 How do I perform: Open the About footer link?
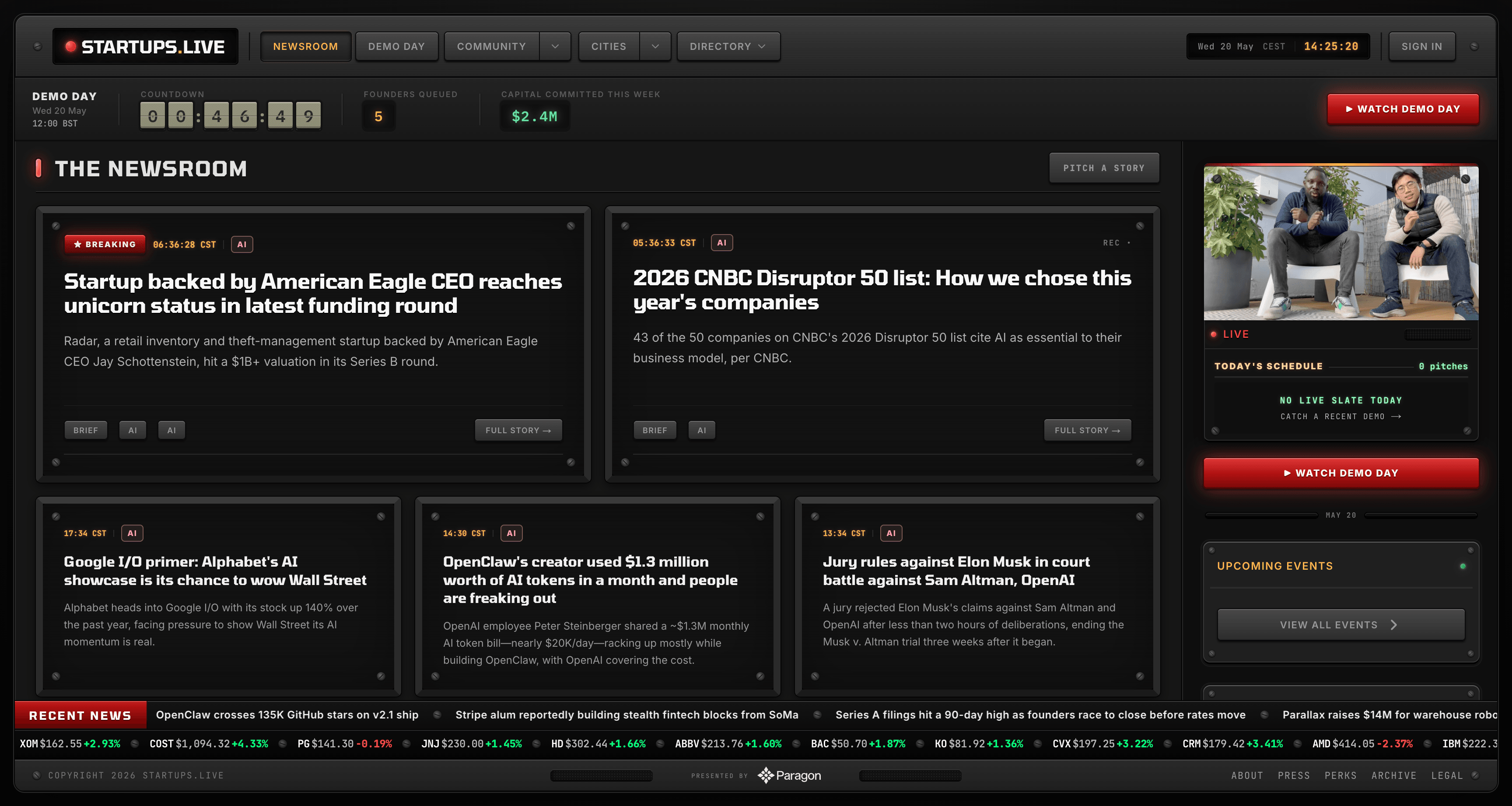[1247, 775]
